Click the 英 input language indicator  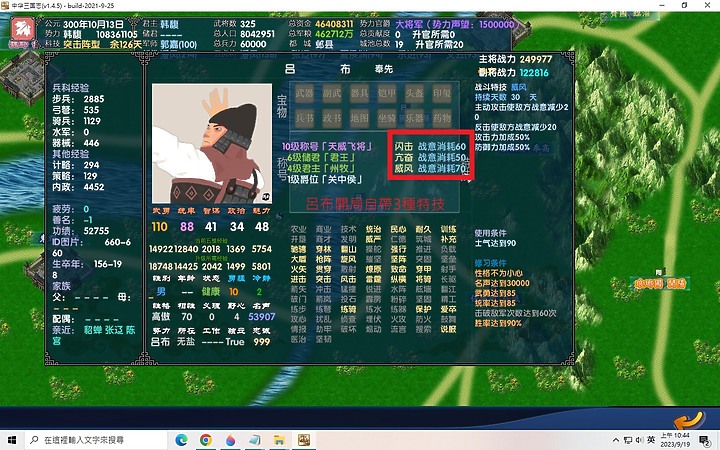tap(651, 440)
